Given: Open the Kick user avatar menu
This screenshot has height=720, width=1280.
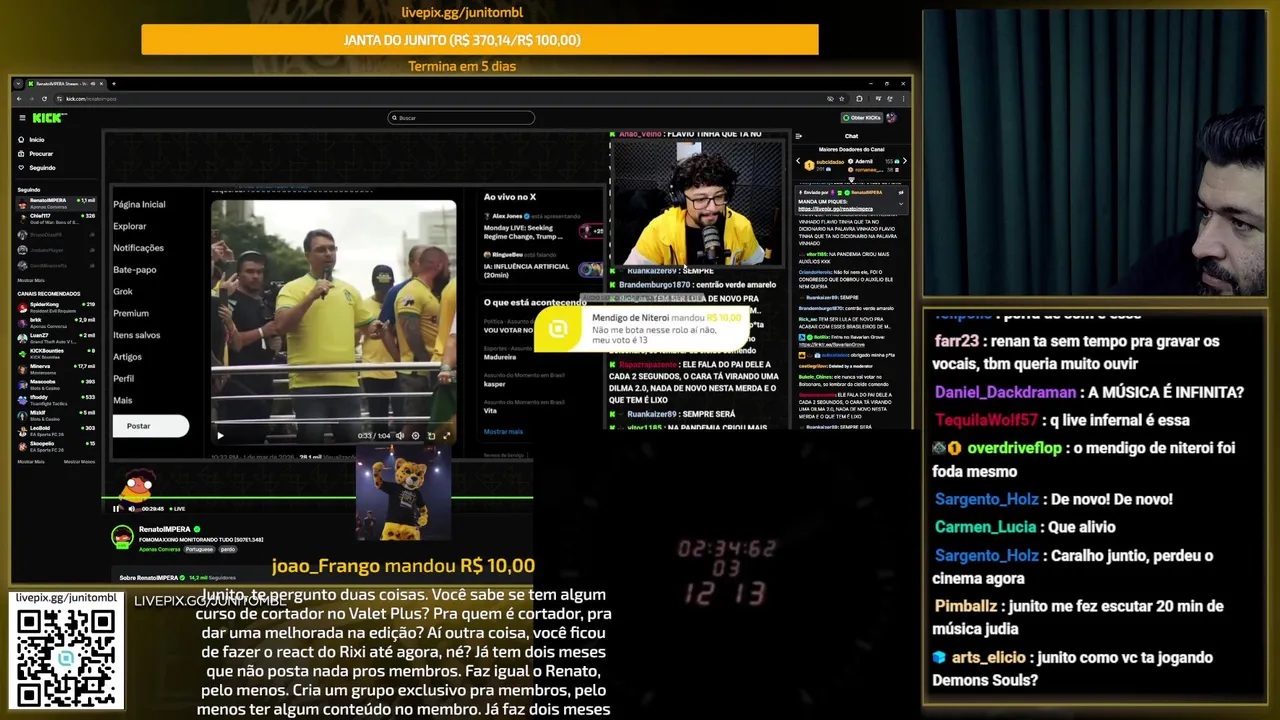Looking at the screenshot, I should click(x=891, y=118).
